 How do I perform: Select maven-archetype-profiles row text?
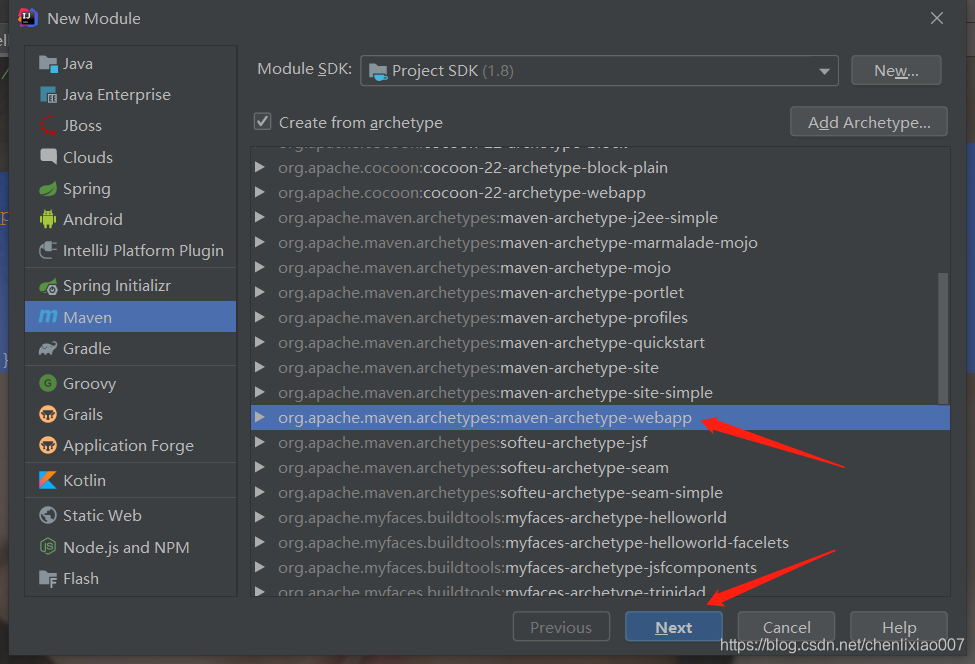[483, 317]
